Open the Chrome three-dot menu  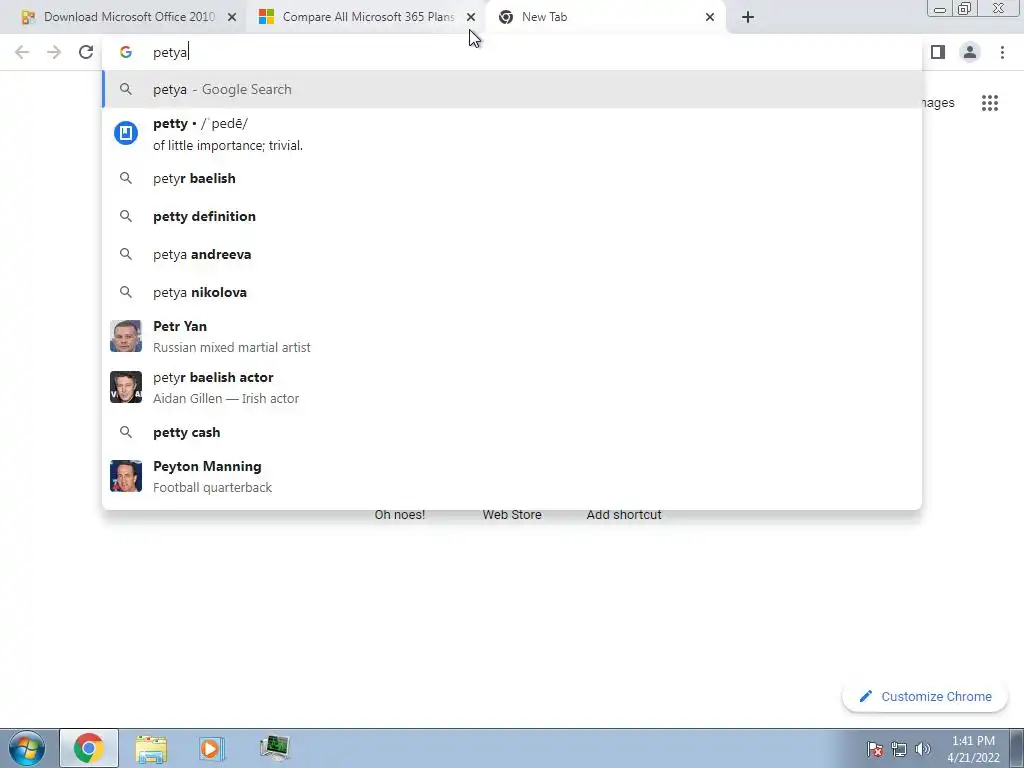pyautogui.click(x=1002, y=52)
